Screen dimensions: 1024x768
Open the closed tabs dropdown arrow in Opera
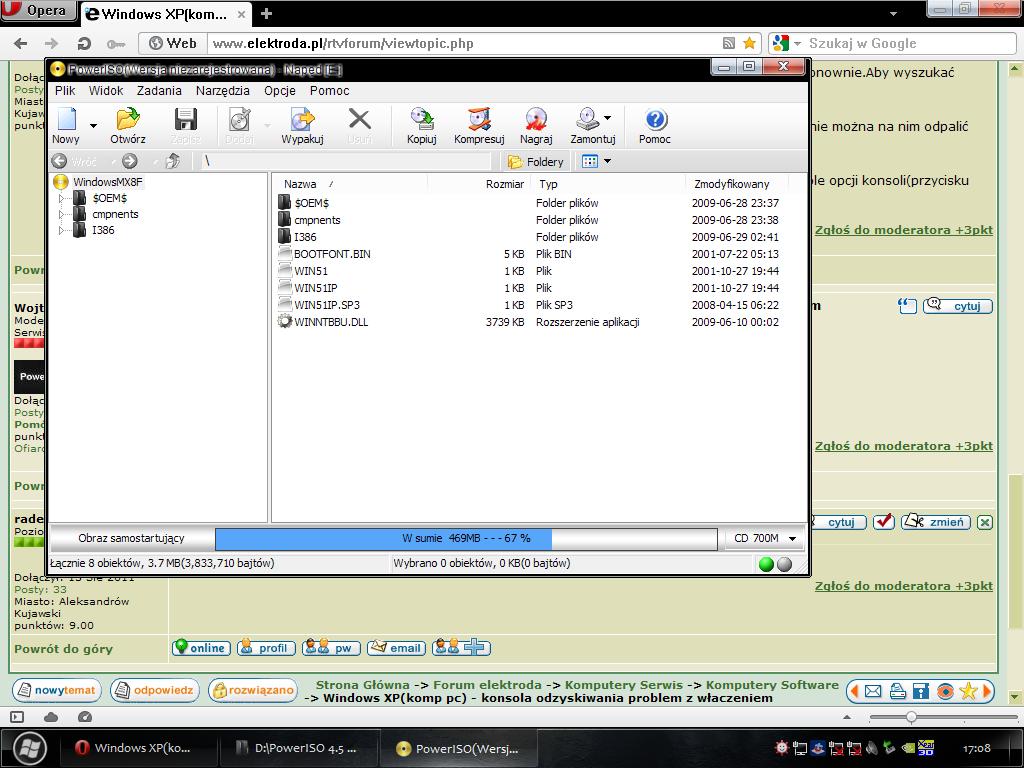coord(893,13)
